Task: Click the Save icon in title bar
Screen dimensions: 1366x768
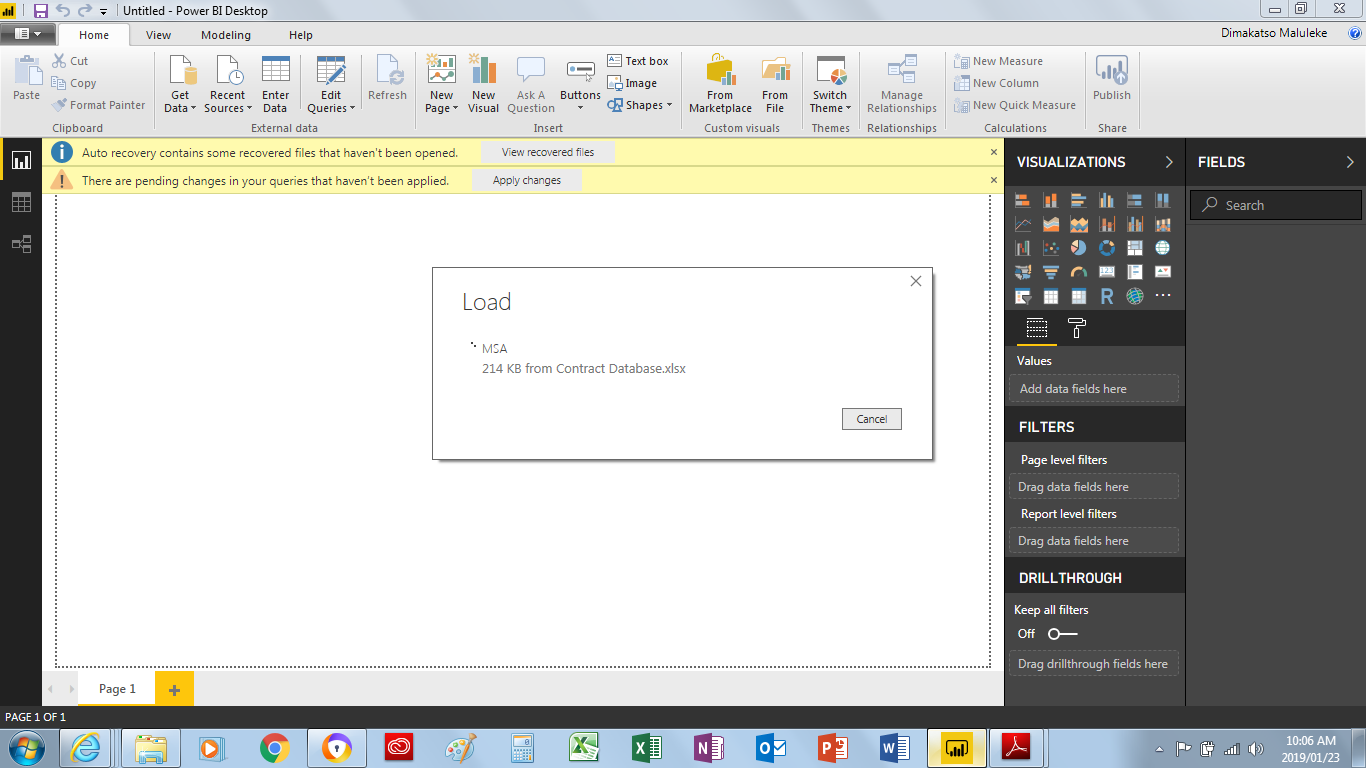Action: (x=41, y=10)
